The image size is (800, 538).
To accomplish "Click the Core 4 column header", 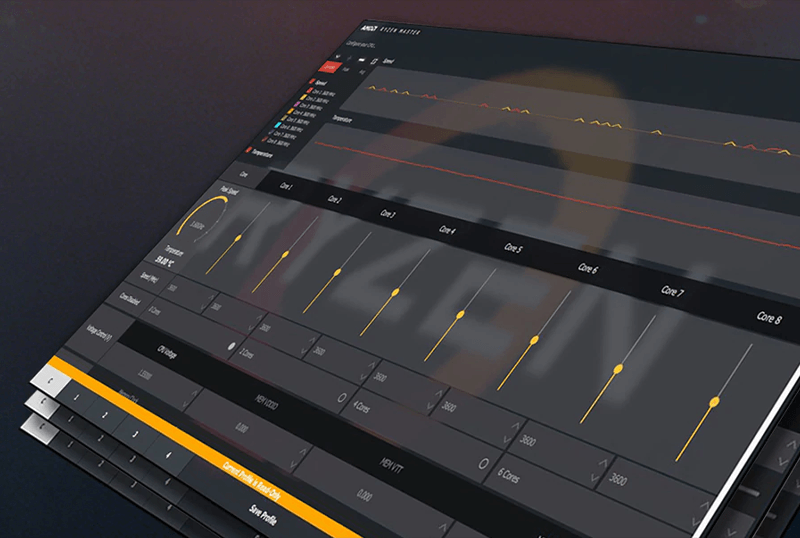I will coord(447,230).
